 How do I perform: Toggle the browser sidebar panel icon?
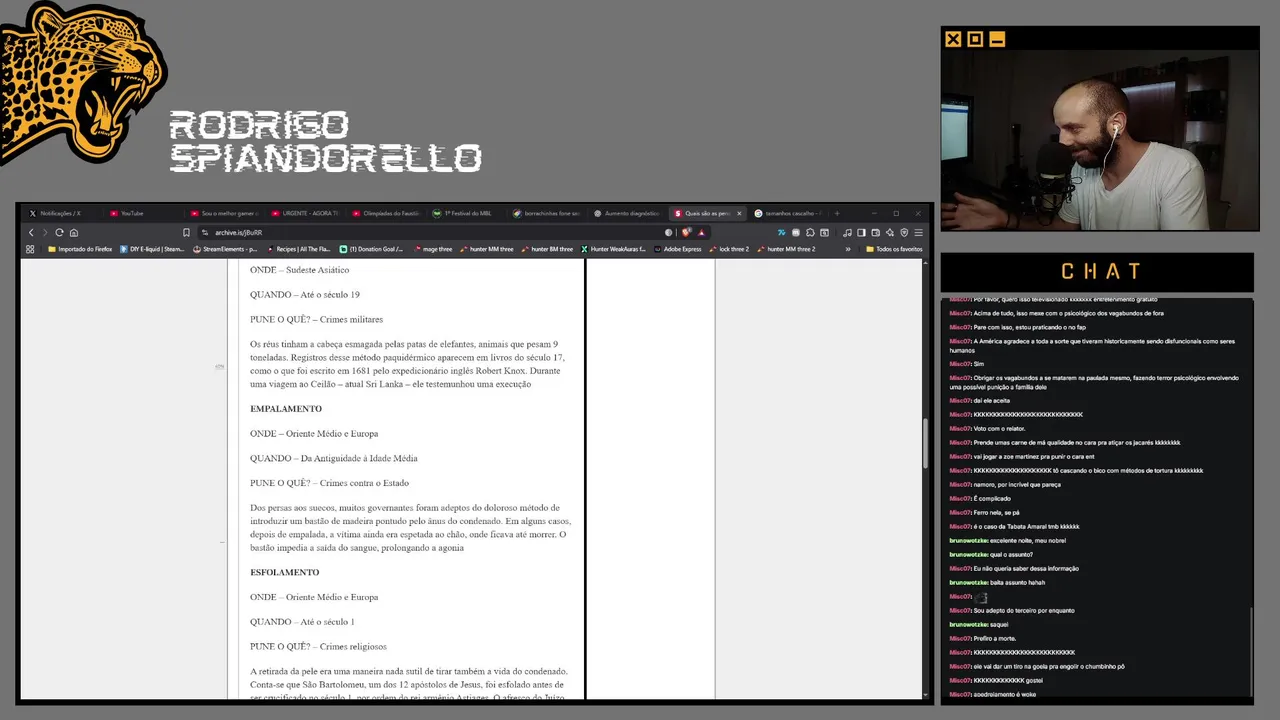[861, 232]
